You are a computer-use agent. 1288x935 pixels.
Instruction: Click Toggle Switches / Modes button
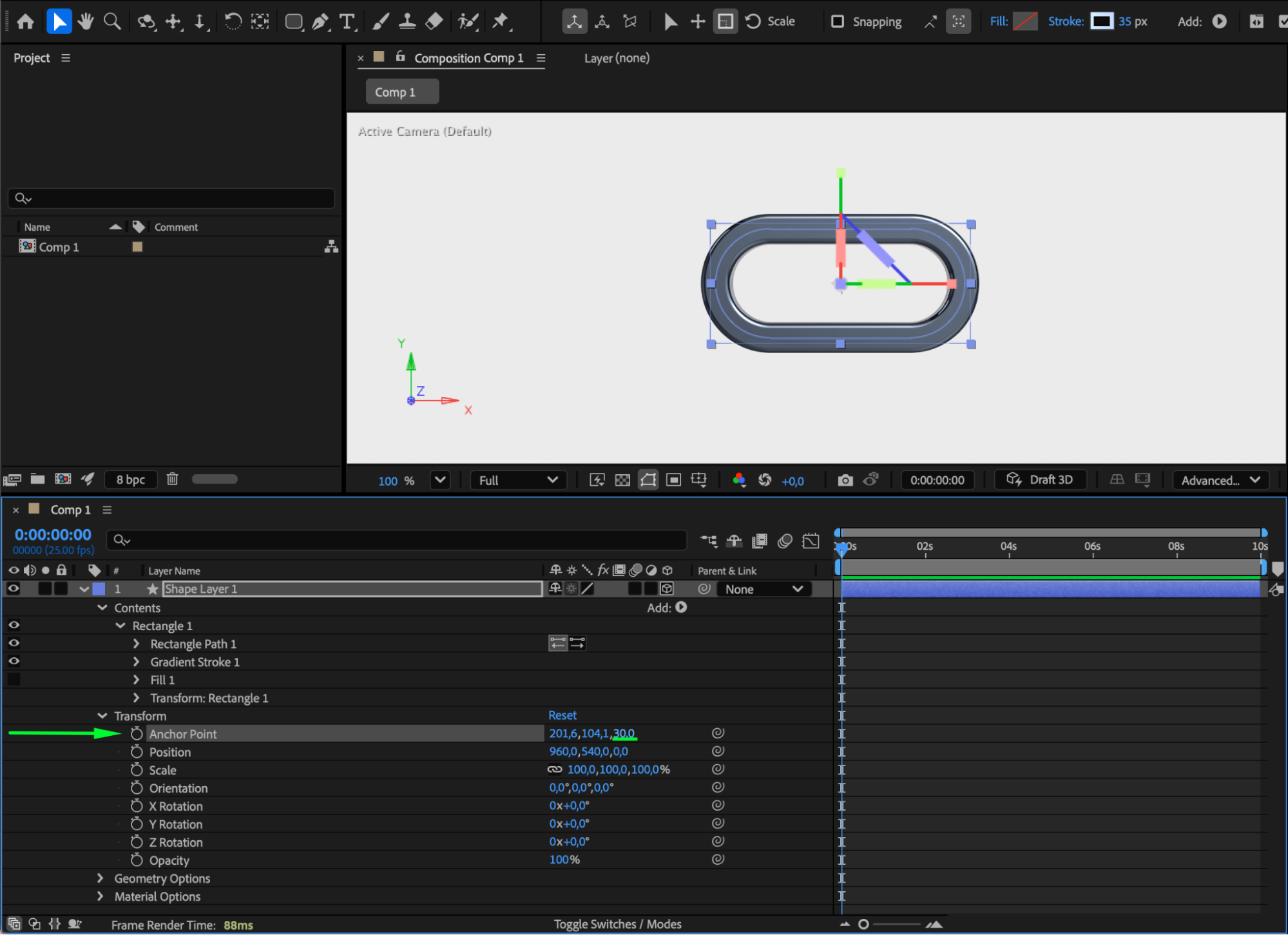click(x=617, y=924)
